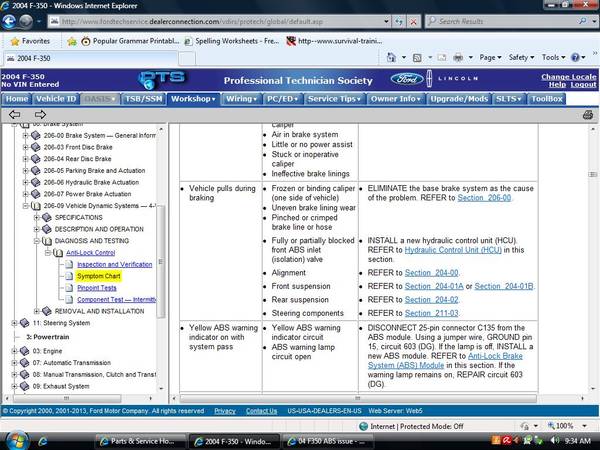Click the Change Locale link
Viewport: 600px width, 450px height.
(569, 77)
